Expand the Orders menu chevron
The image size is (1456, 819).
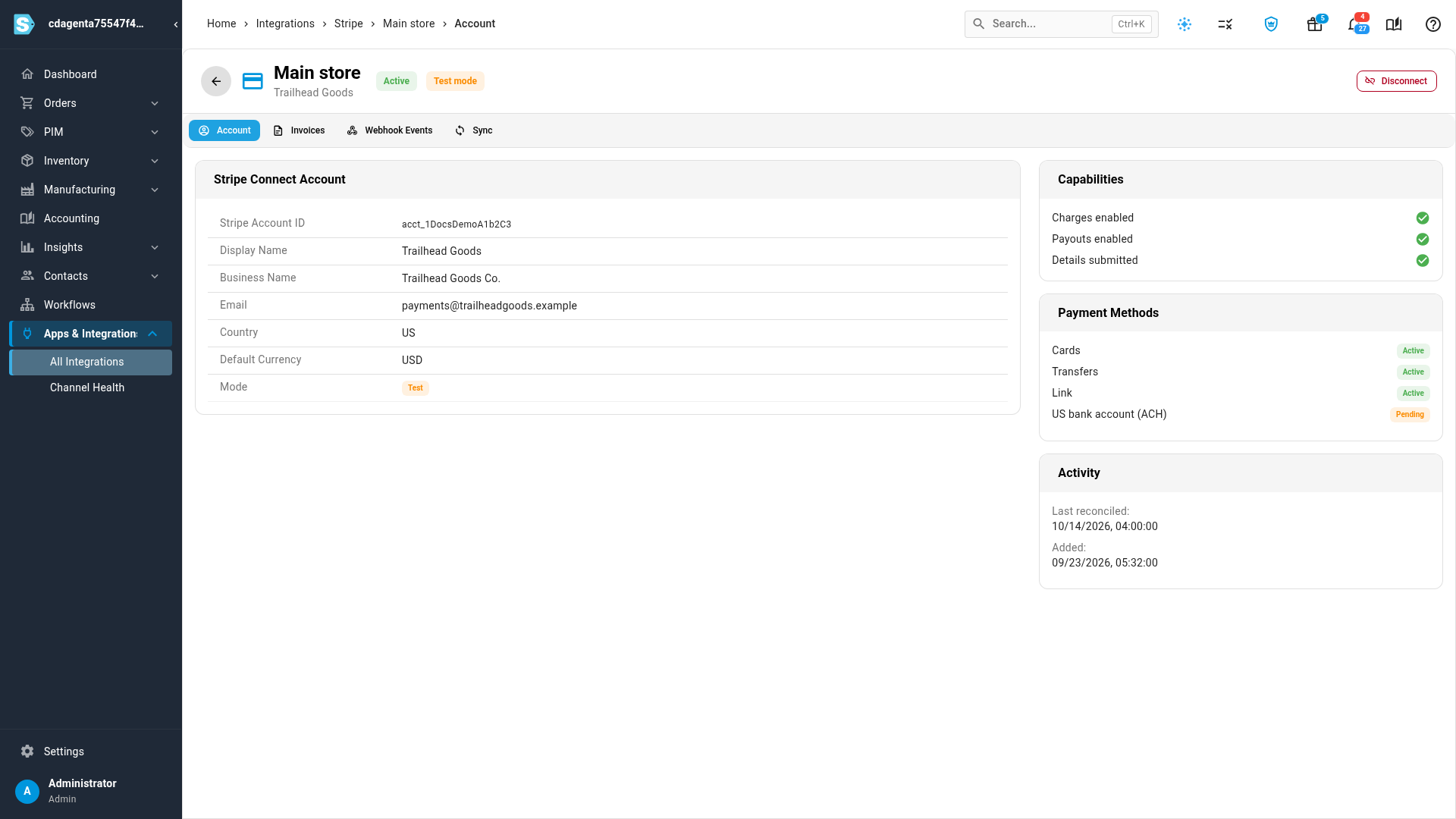pyautogui.click(x=155, y=103)
